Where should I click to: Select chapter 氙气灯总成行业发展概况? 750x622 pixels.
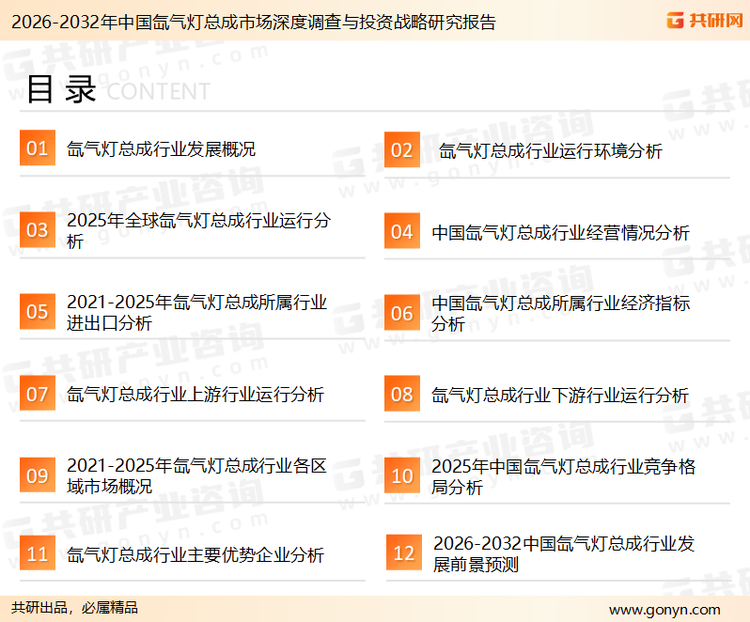tap(161, 149)
